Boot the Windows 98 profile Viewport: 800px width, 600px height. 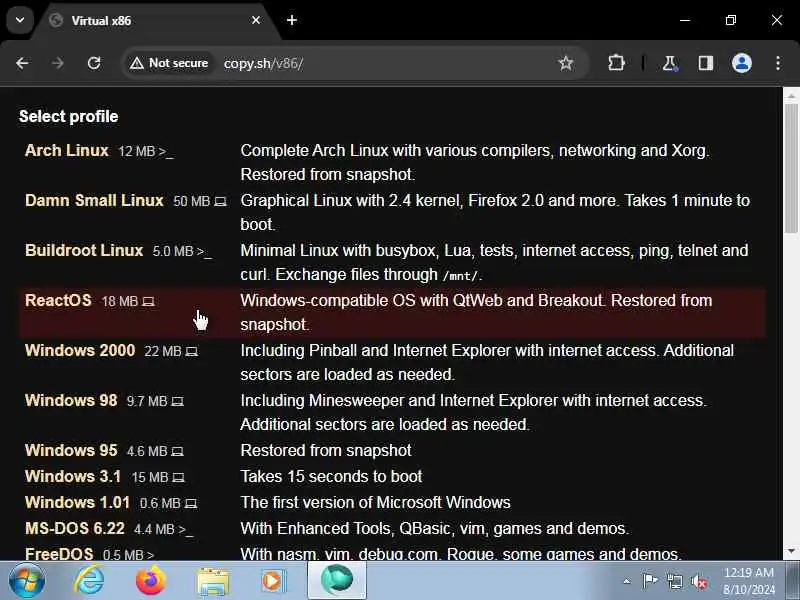point(71,401)
